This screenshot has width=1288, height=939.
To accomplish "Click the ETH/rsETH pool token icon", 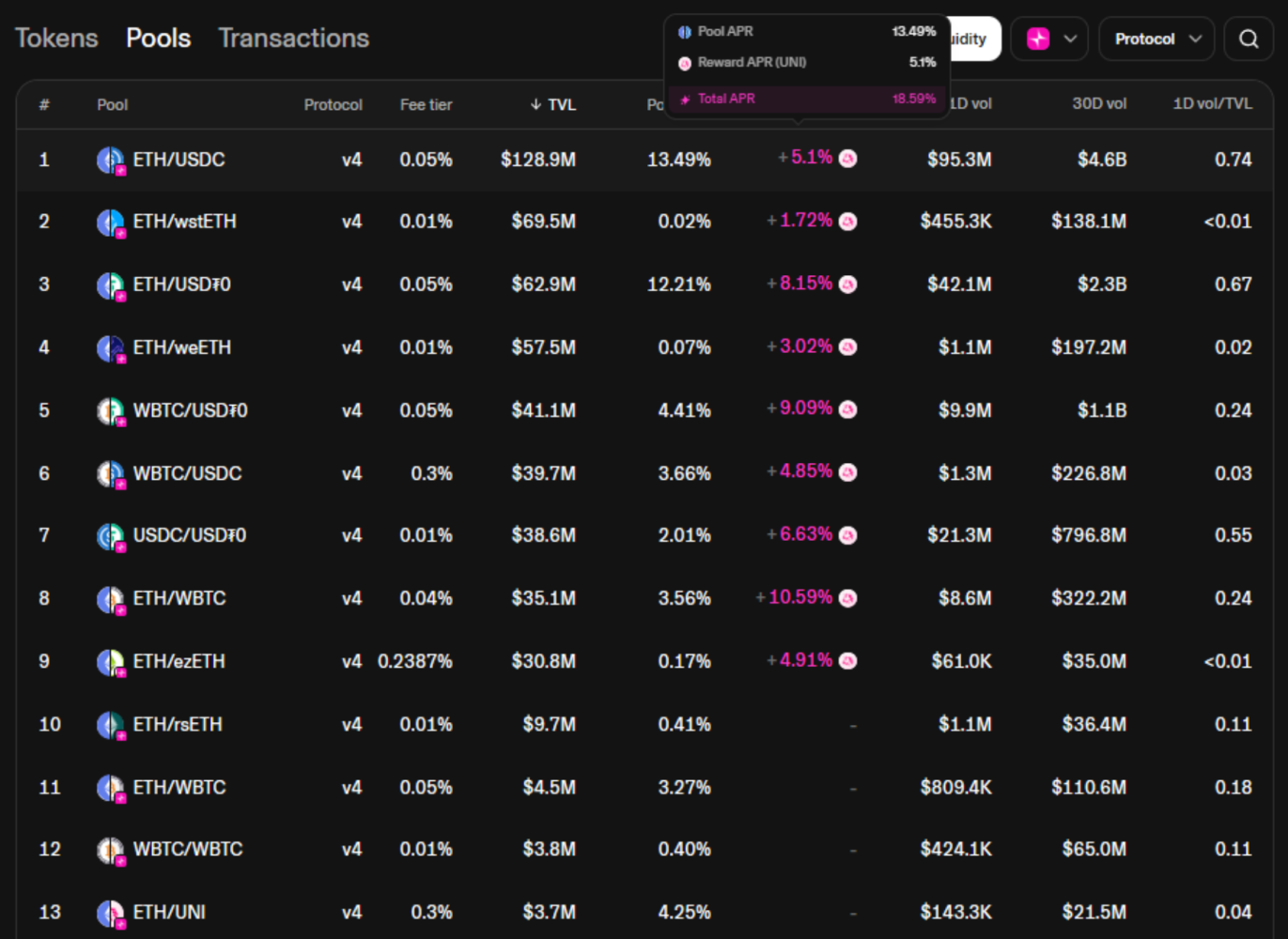I will (x=111, y=725).
